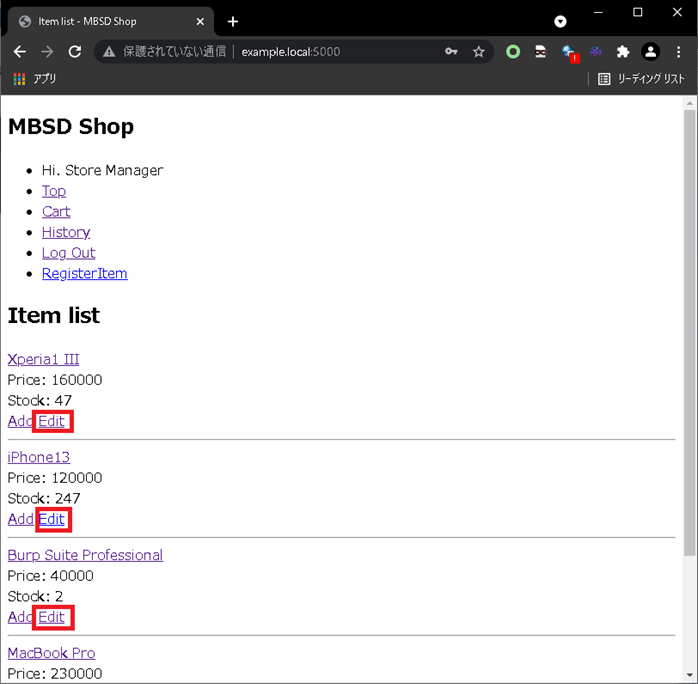Click the 'Price: 160000' text
The image size is (698, 684).
[55, 380]
